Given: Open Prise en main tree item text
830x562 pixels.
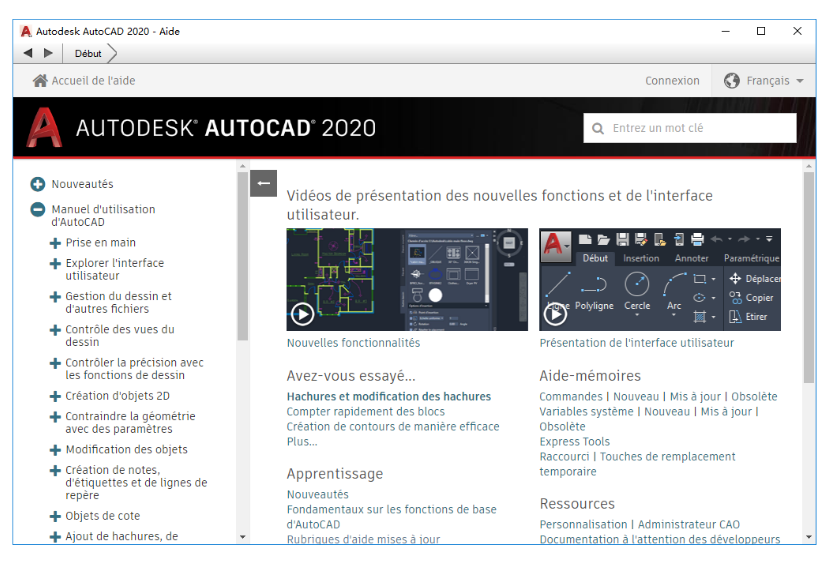Looking at the screenshot, I should point(101,243).
